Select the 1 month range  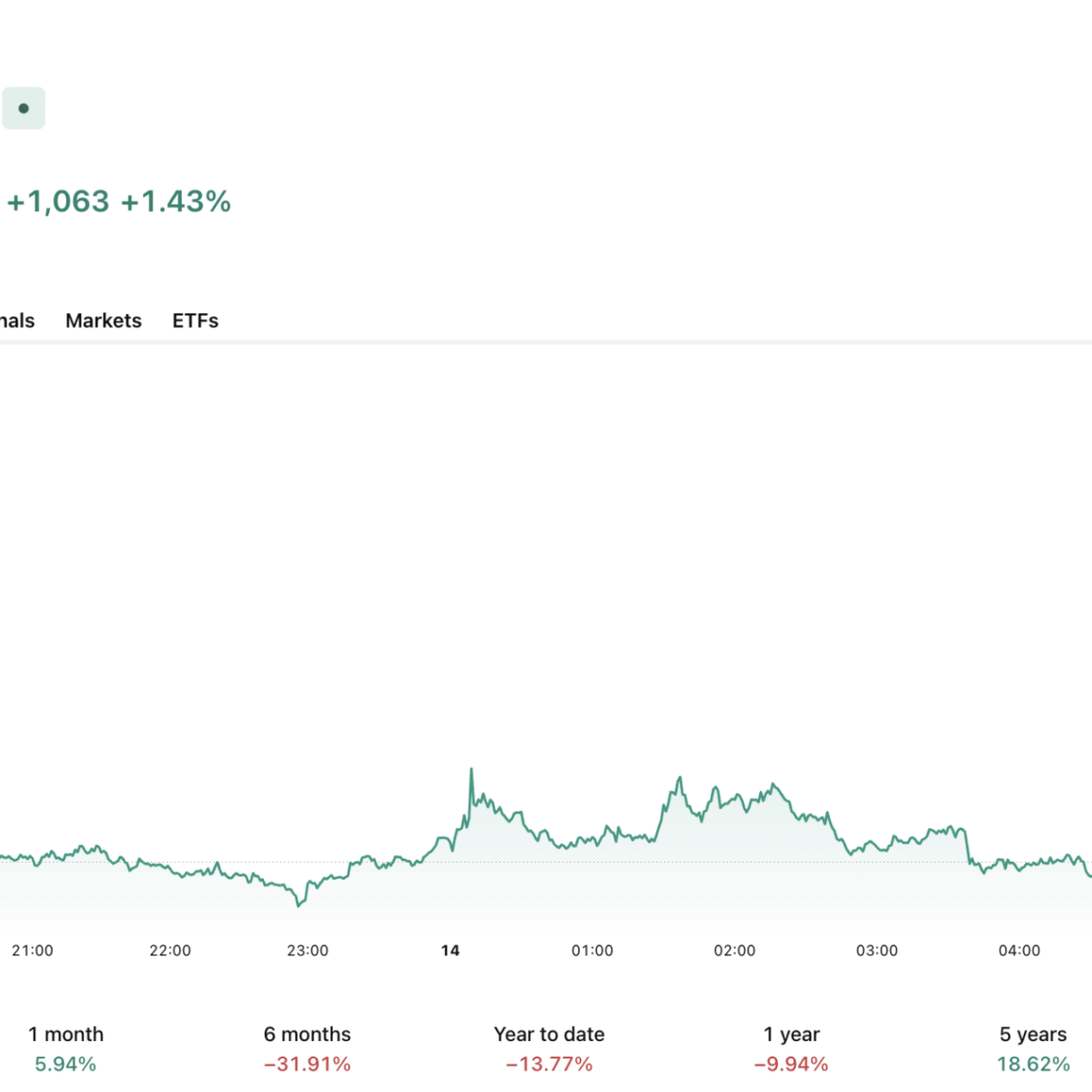(x=66, y=1047)
